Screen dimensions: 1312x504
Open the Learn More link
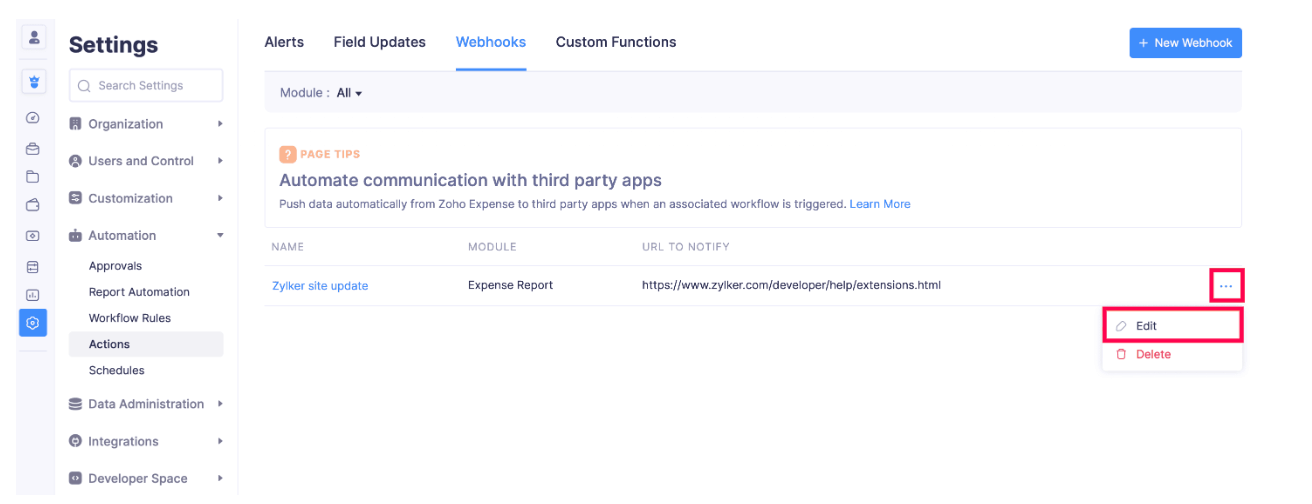click(x=879, y=204)
